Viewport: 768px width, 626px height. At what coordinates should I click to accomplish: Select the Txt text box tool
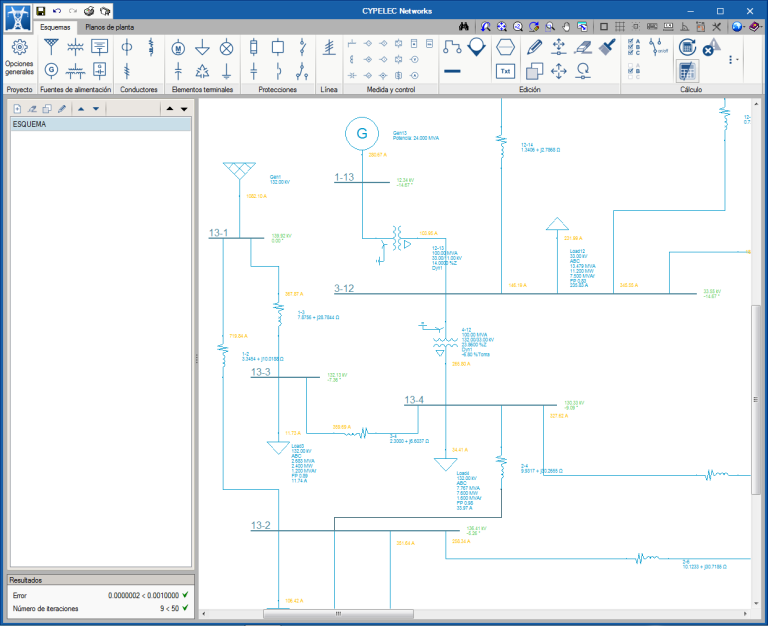(505, 71)
